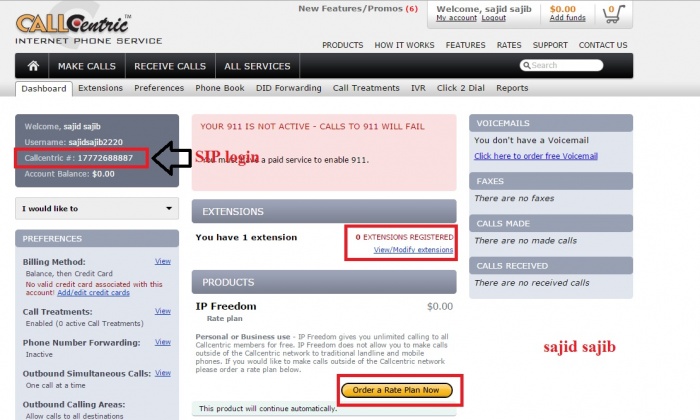Click the EXTENSIONS section header
Screen dimensions: 700x420
[x=324, y=212]
